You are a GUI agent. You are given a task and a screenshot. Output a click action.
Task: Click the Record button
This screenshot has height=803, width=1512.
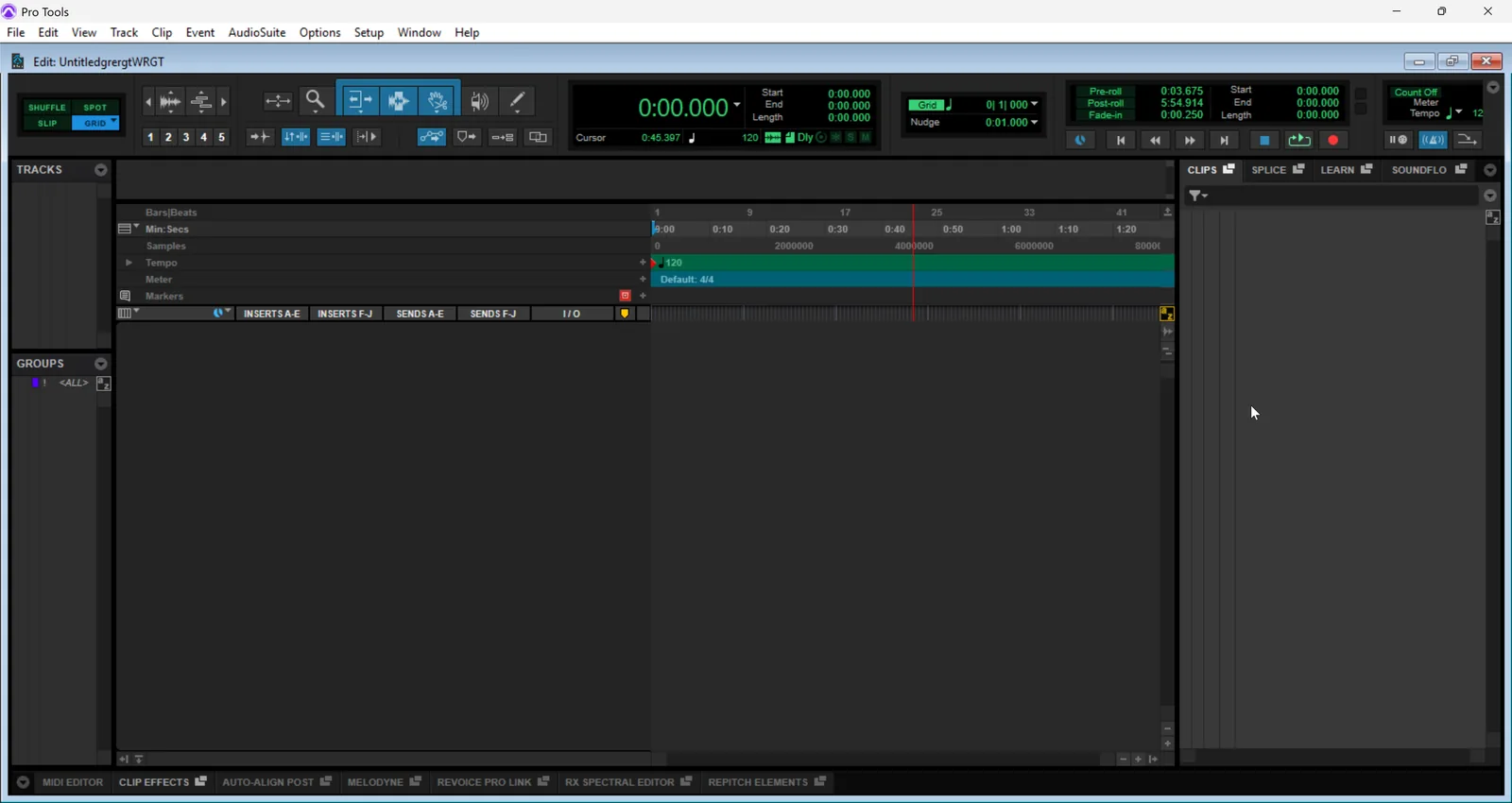pos(1333,141)
